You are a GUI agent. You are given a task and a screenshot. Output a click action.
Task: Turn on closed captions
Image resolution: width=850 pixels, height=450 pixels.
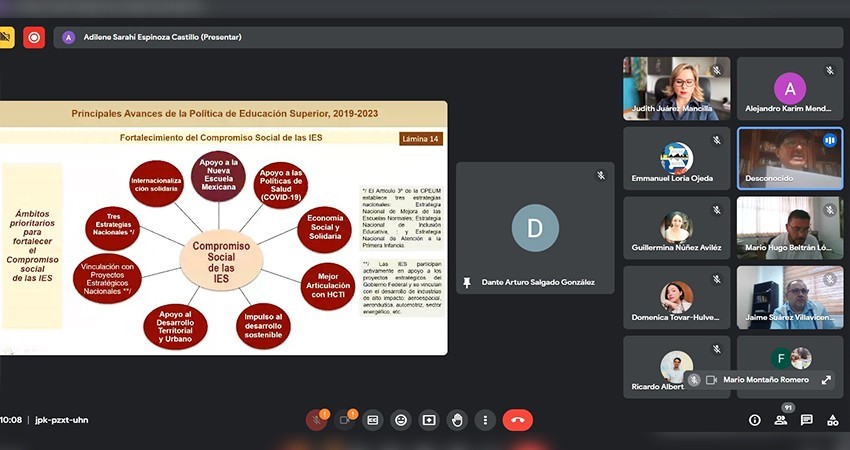[x=373, y=420]
